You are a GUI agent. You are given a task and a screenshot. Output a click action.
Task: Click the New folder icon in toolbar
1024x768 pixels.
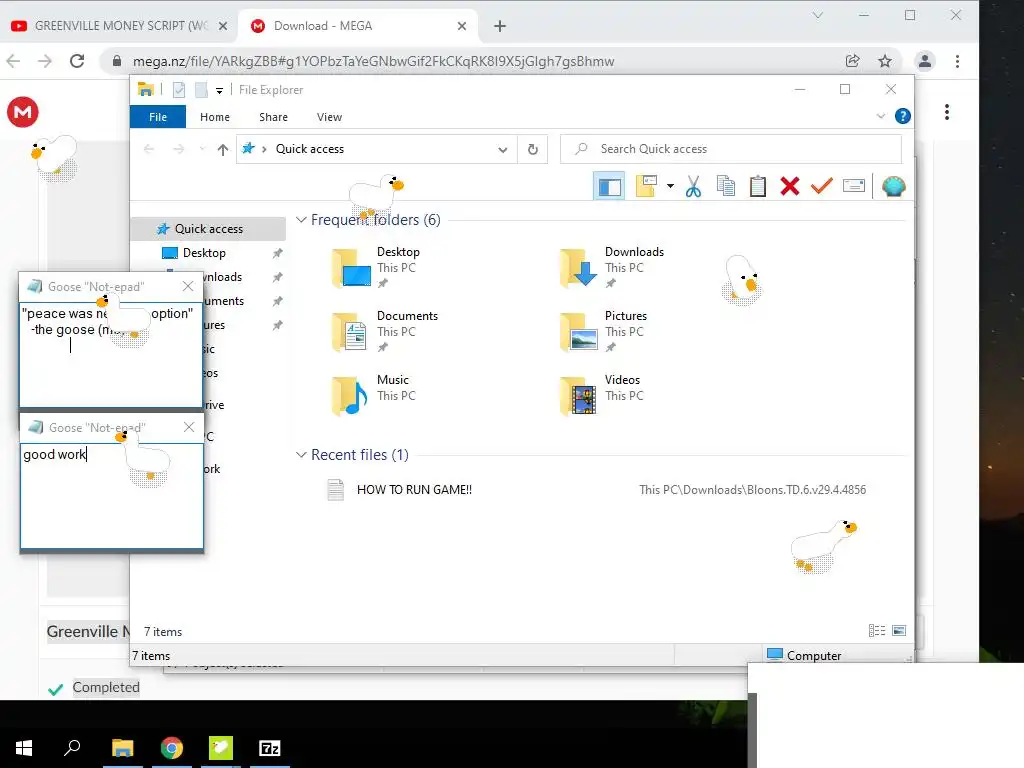[x=647, y=187]
